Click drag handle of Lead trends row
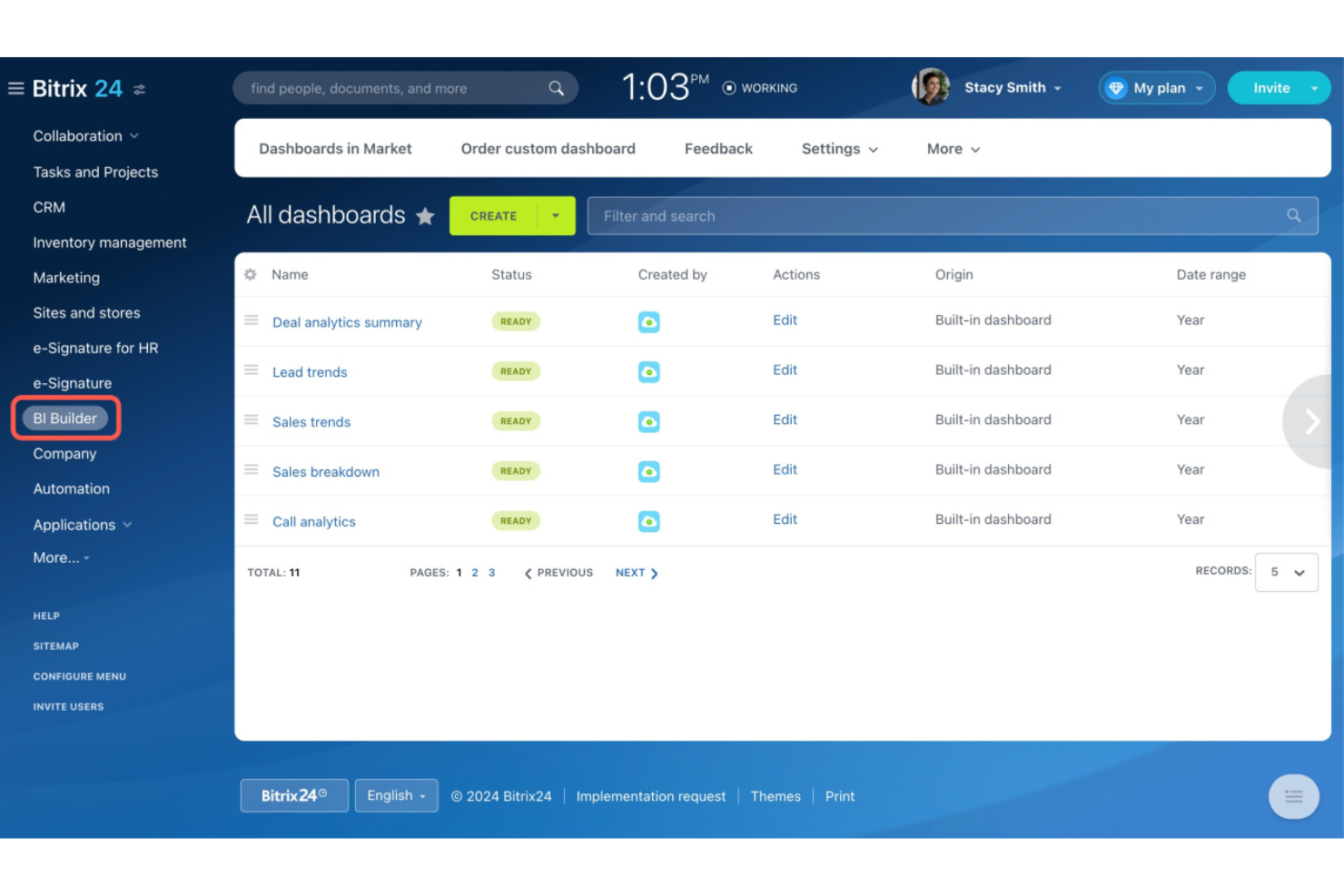The height and width of the screenshot is (896, 1344). (x=252, y=370)
